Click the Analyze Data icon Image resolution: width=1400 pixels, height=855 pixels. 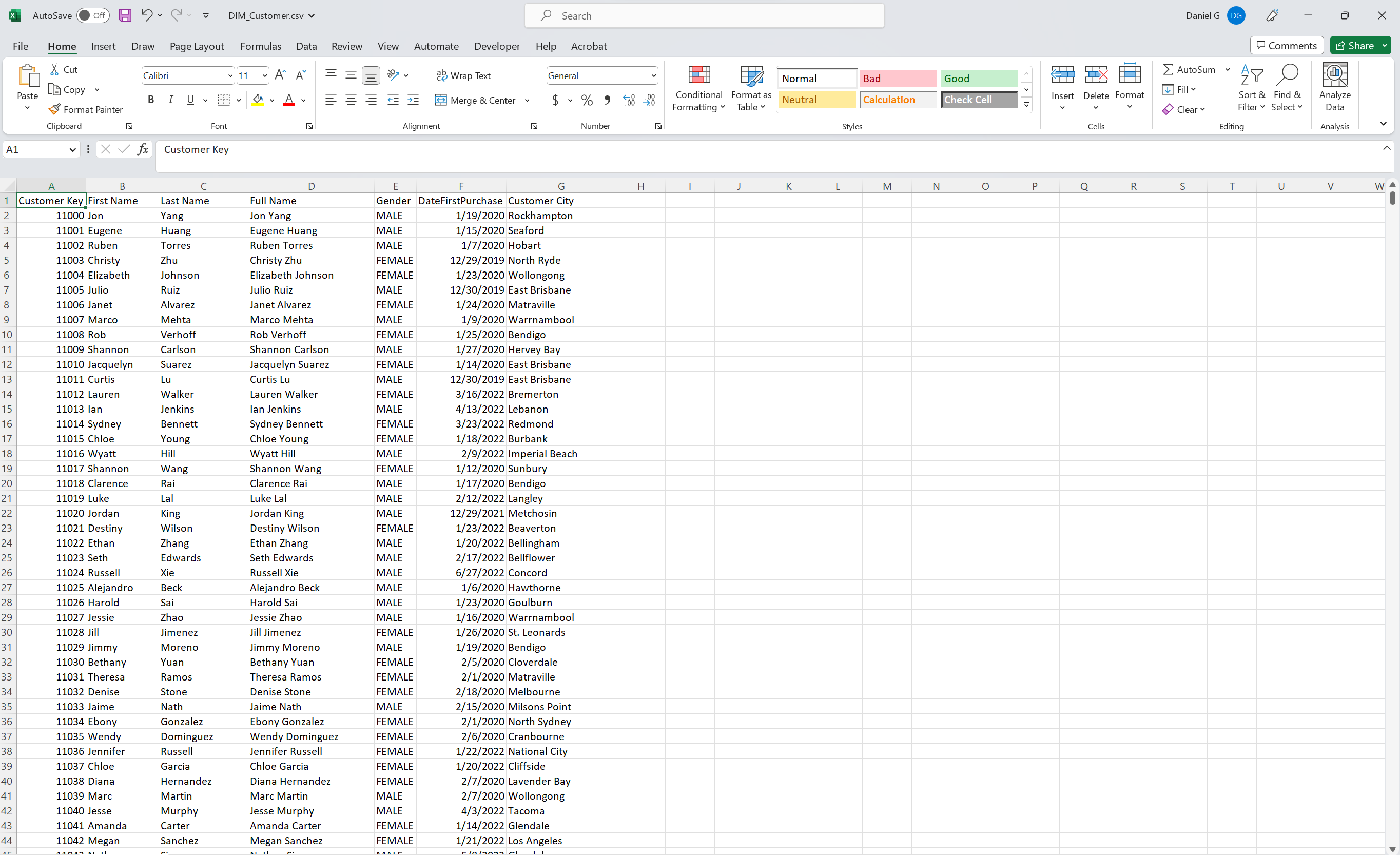1335,75
